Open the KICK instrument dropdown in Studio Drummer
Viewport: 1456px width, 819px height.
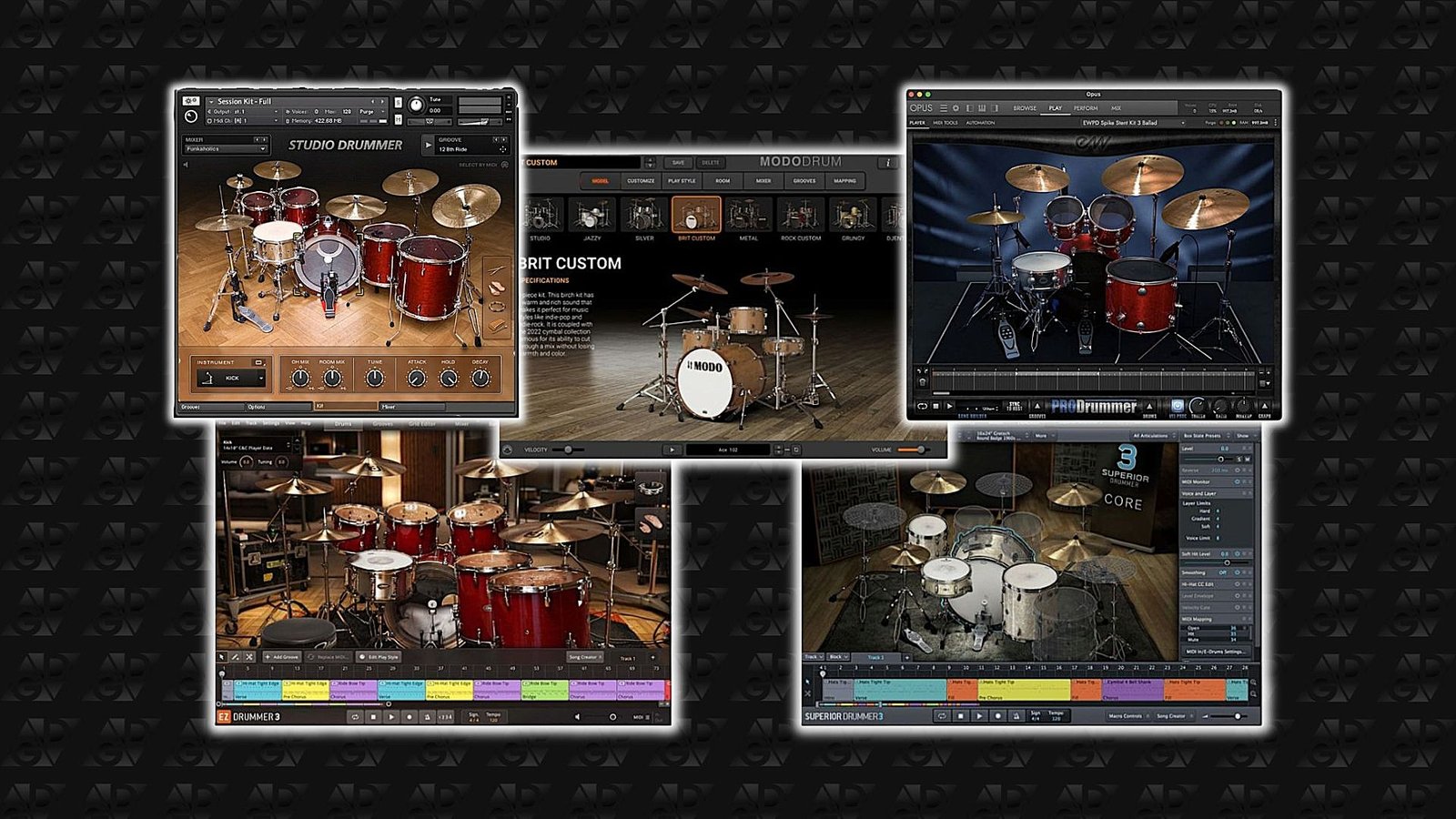click(x=262, y=378)
